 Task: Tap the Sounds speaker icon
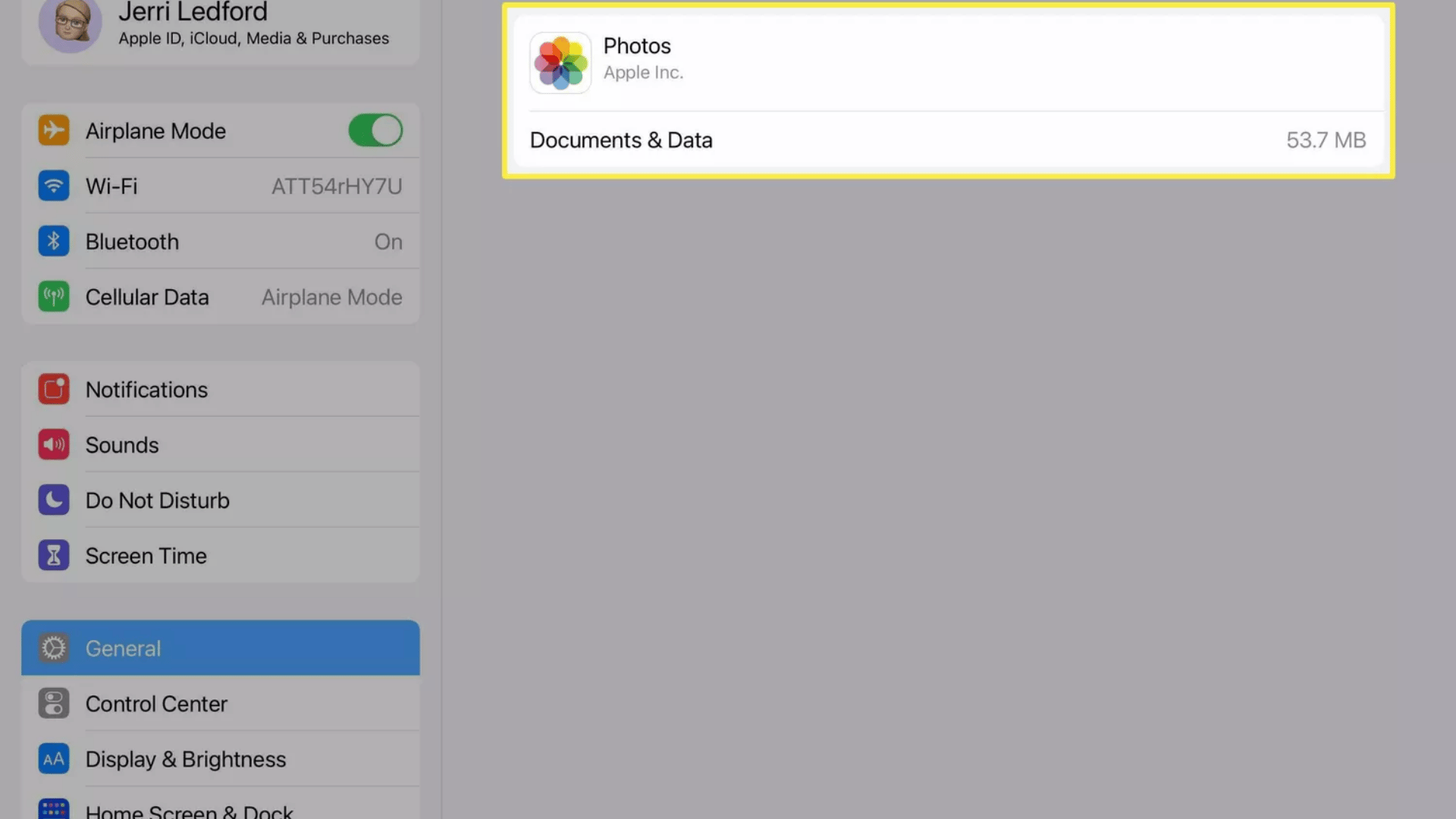pyautogui.click(x=54, y=444)
